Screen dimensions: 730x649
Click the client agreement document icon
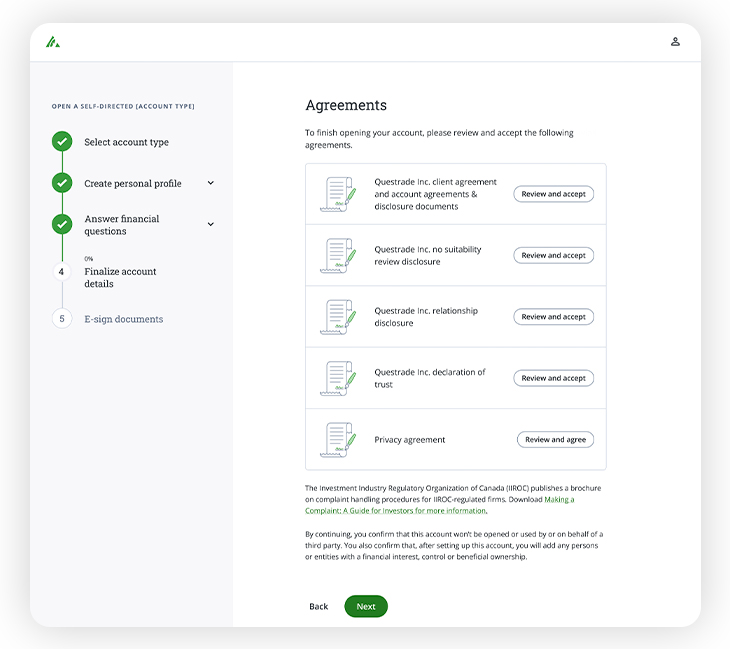[338, 194]
